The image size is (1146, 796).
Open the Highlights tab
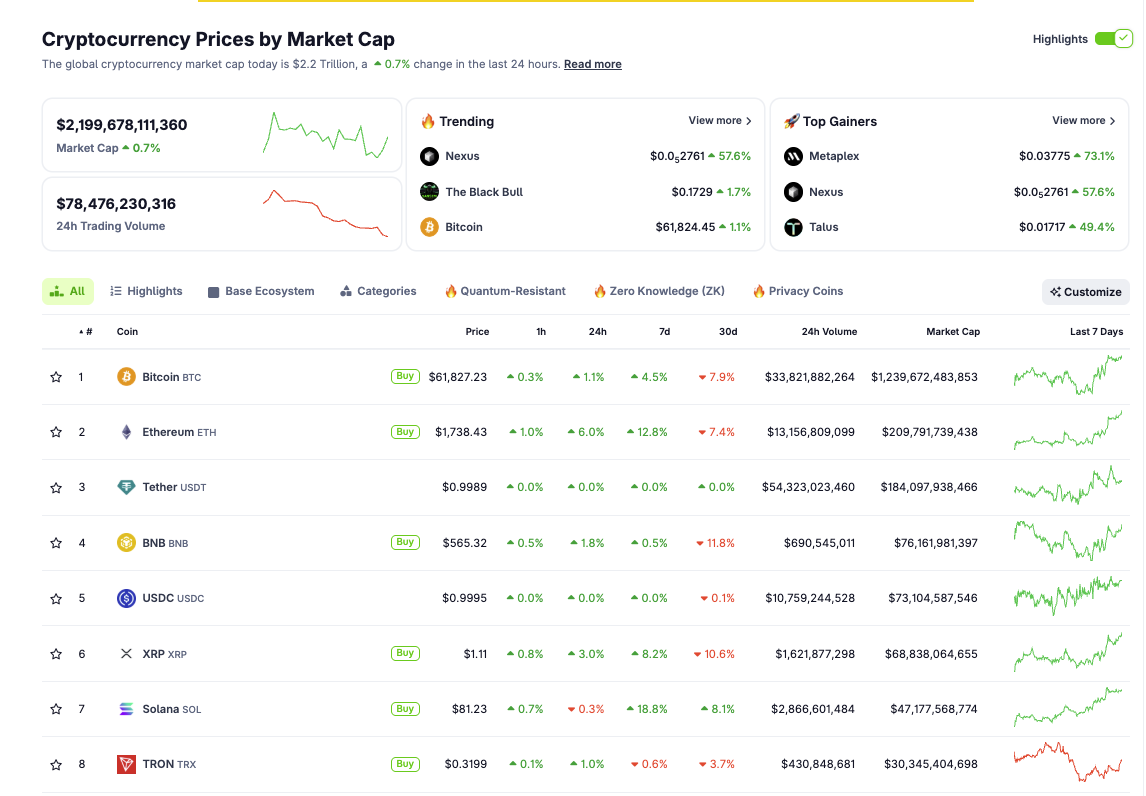146,291
